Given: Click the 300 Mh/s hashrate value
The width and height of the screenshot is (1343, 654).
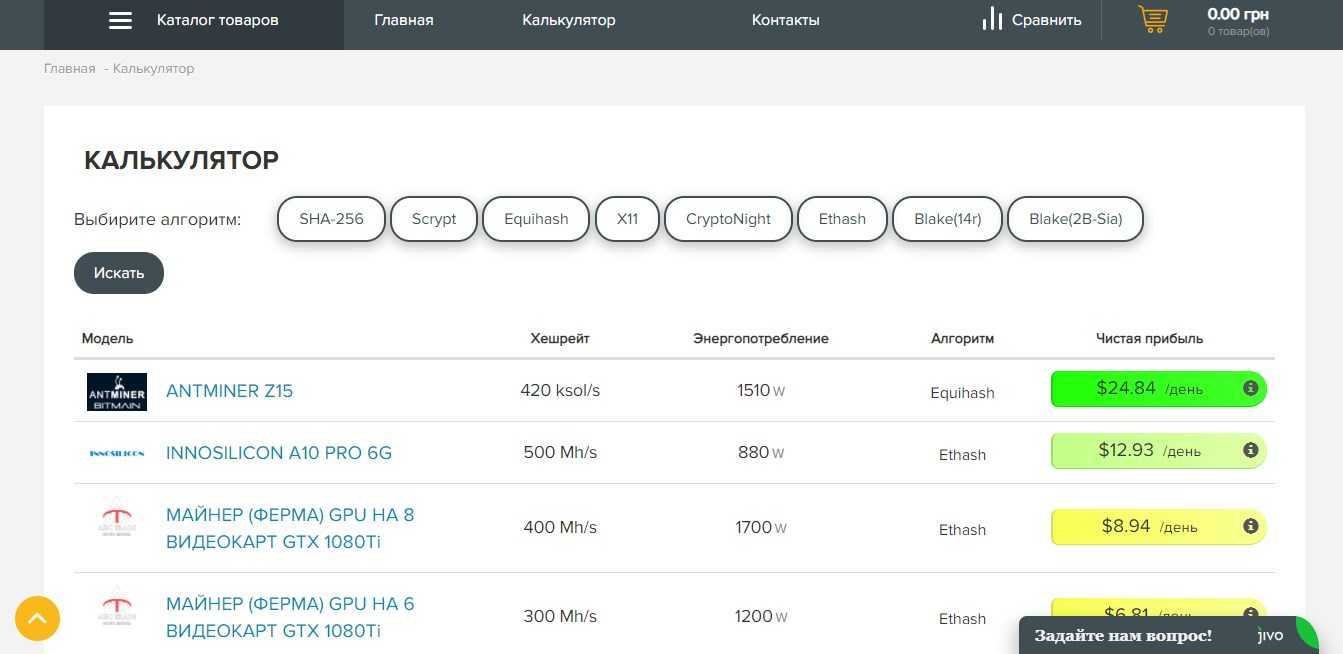Looking at the screenshot, I should pos(560,616).
